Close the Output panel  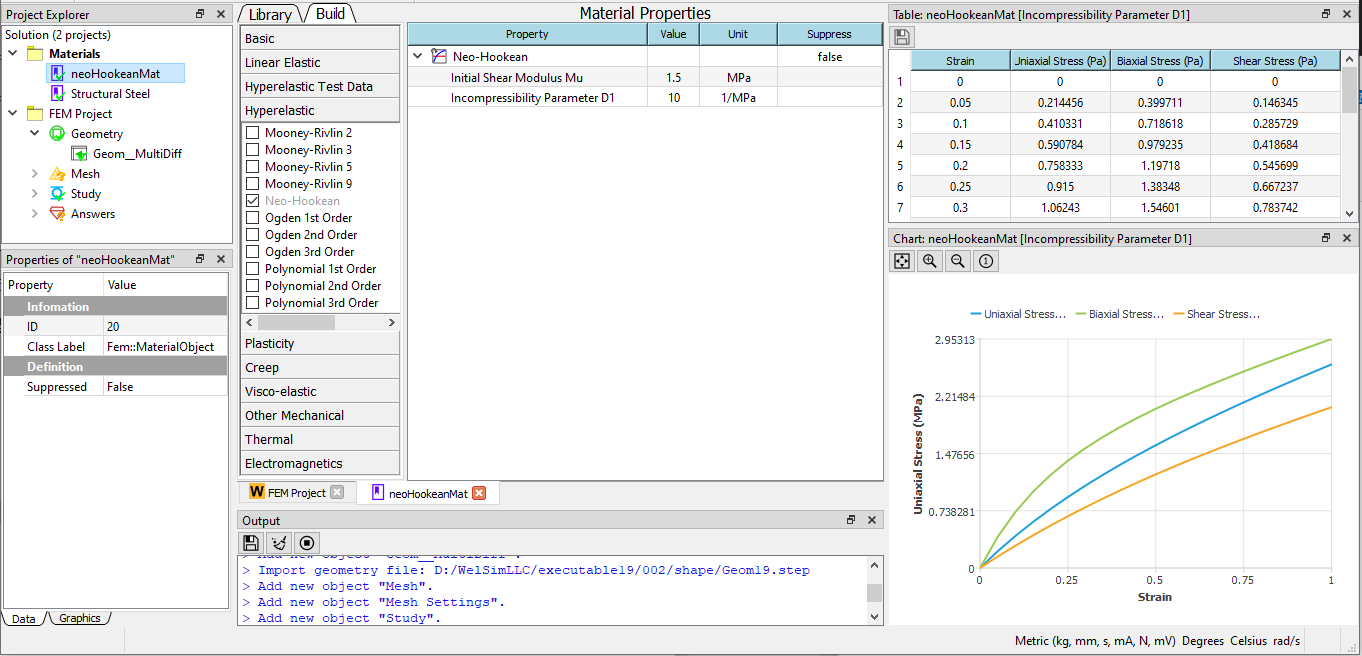(x=872, y=520)
